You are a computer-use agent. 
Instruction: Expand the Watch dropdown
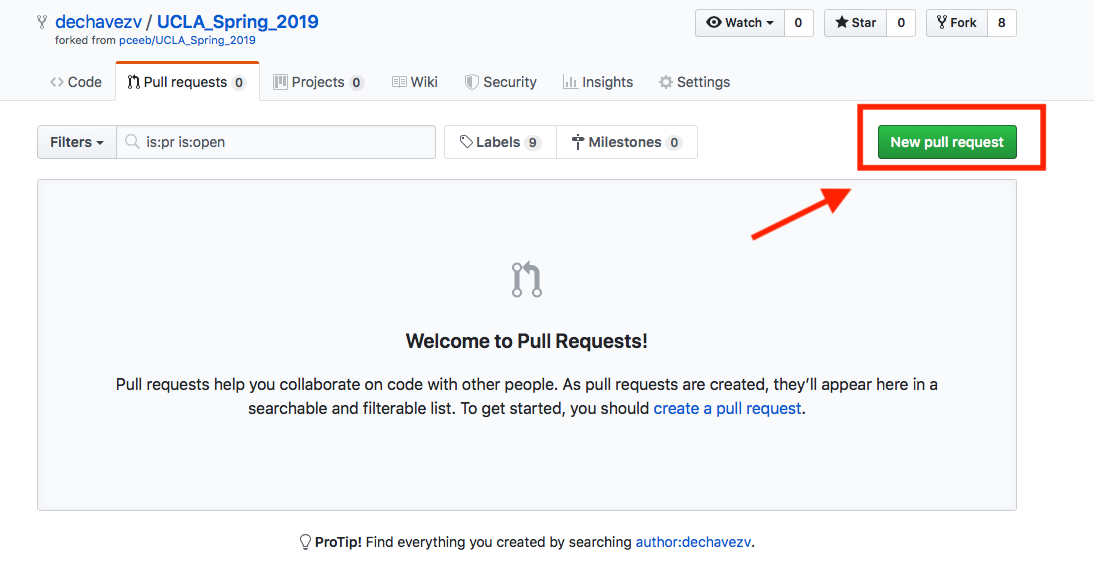tap(740, 23)
